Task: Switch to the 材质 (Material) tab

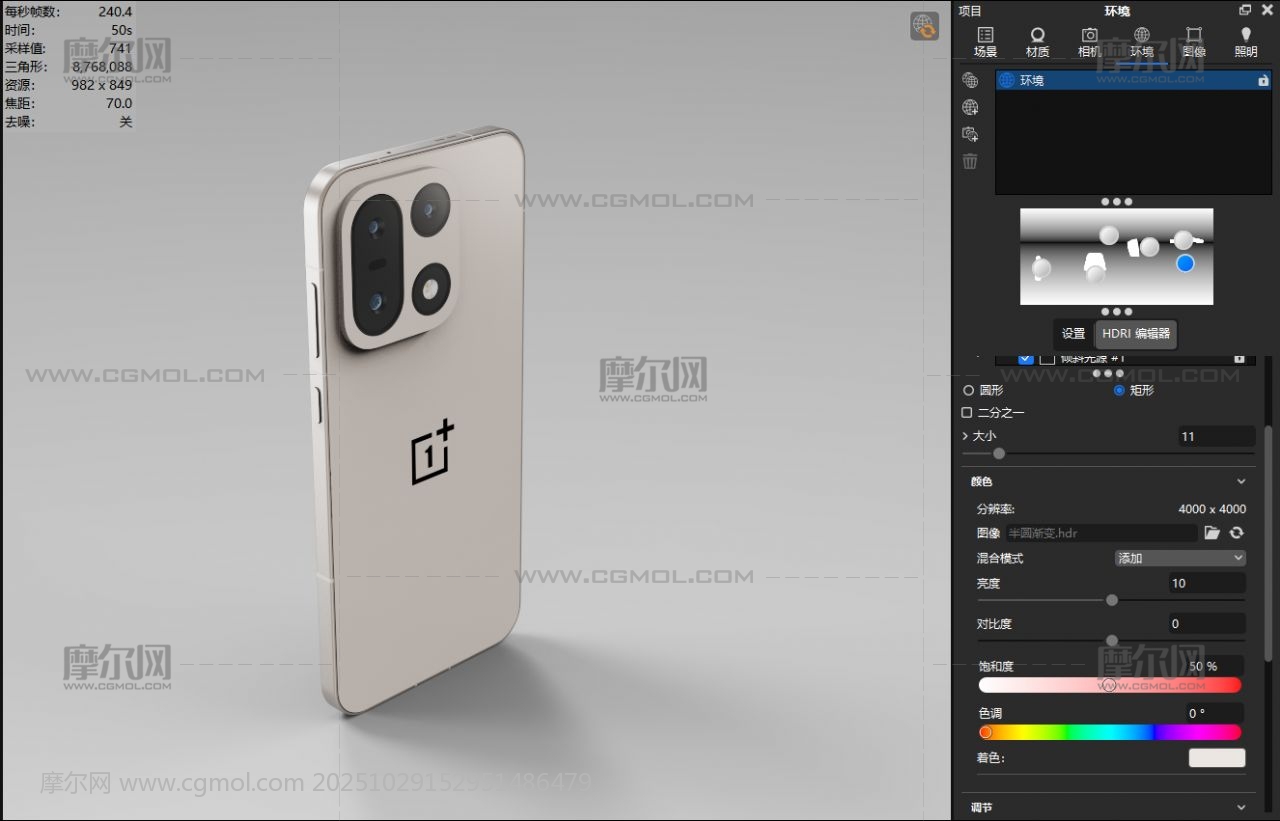Action: (1037, 41)
